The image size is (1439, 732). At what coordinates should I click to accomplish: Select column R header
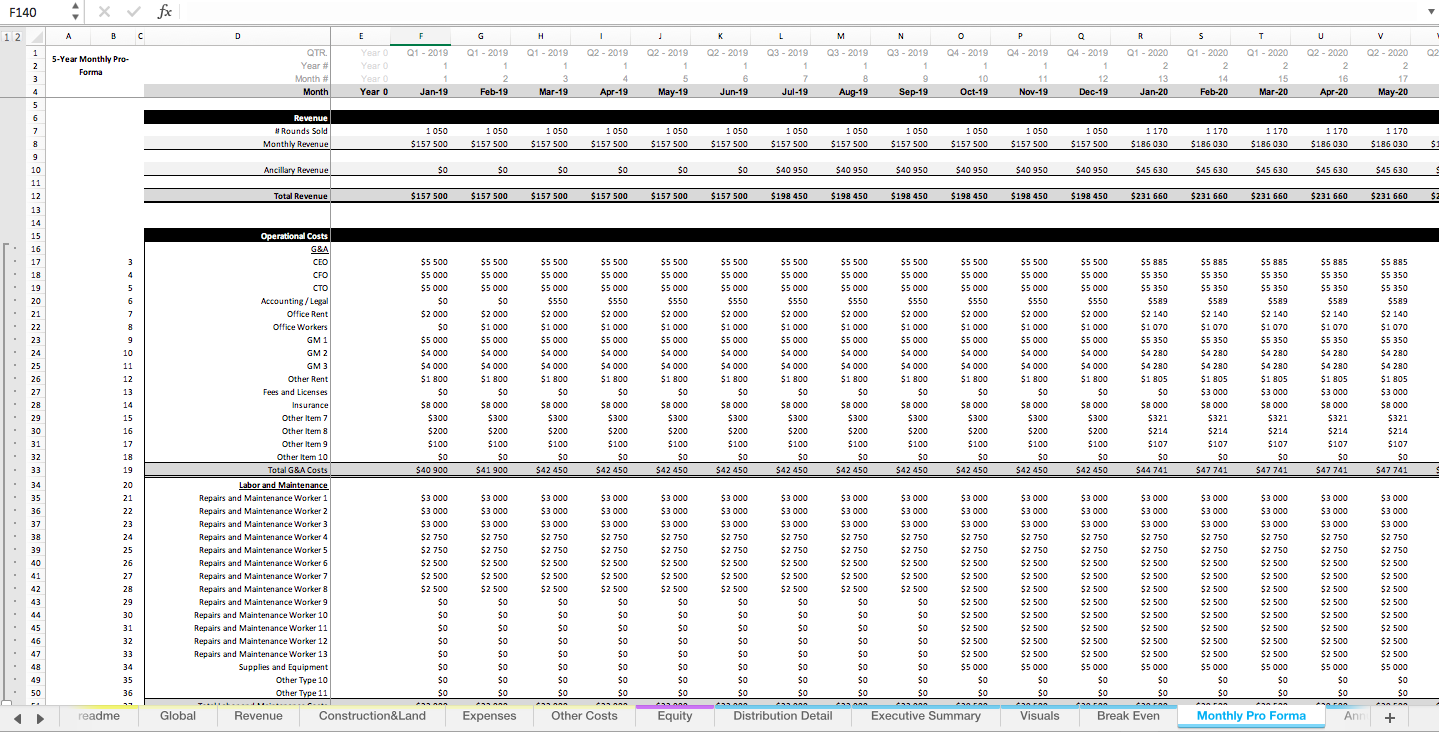point(1140,37)
